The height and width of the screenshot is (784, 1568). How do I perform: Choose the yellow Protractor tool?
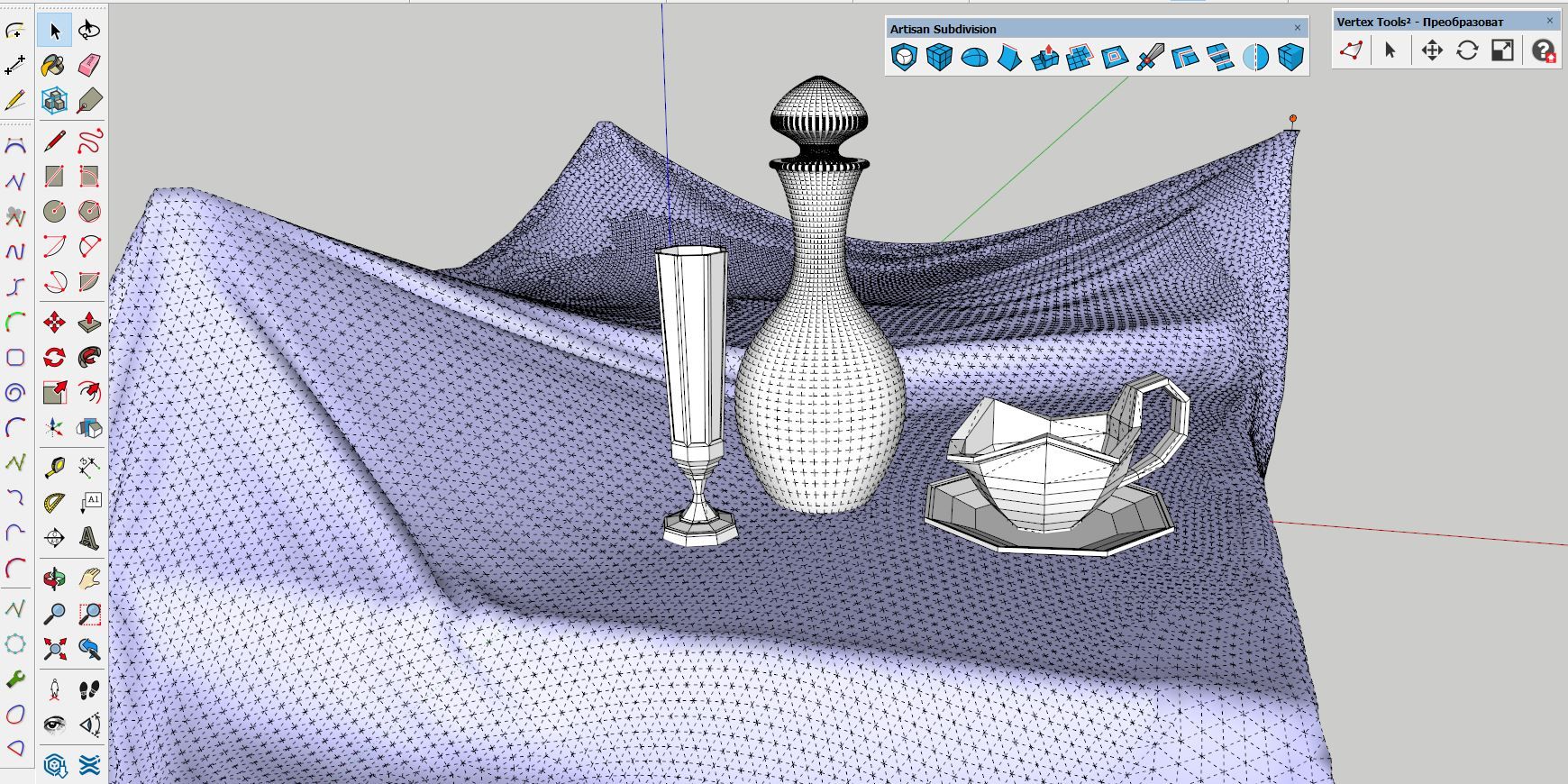tap(54, 502)
